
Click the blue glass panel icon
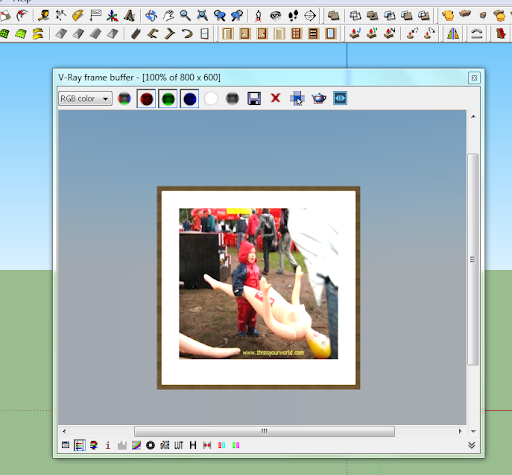[x=331, y=34]
